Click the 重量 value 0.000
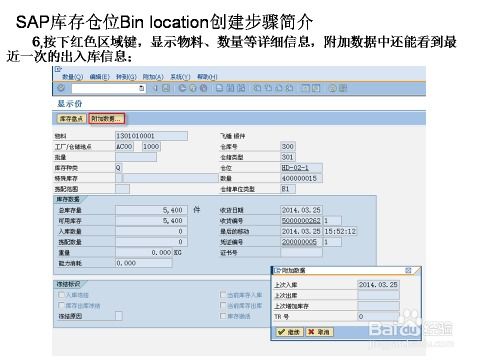Screen dimensions: 480x360 pyautogui.click(x=144, y=253)
